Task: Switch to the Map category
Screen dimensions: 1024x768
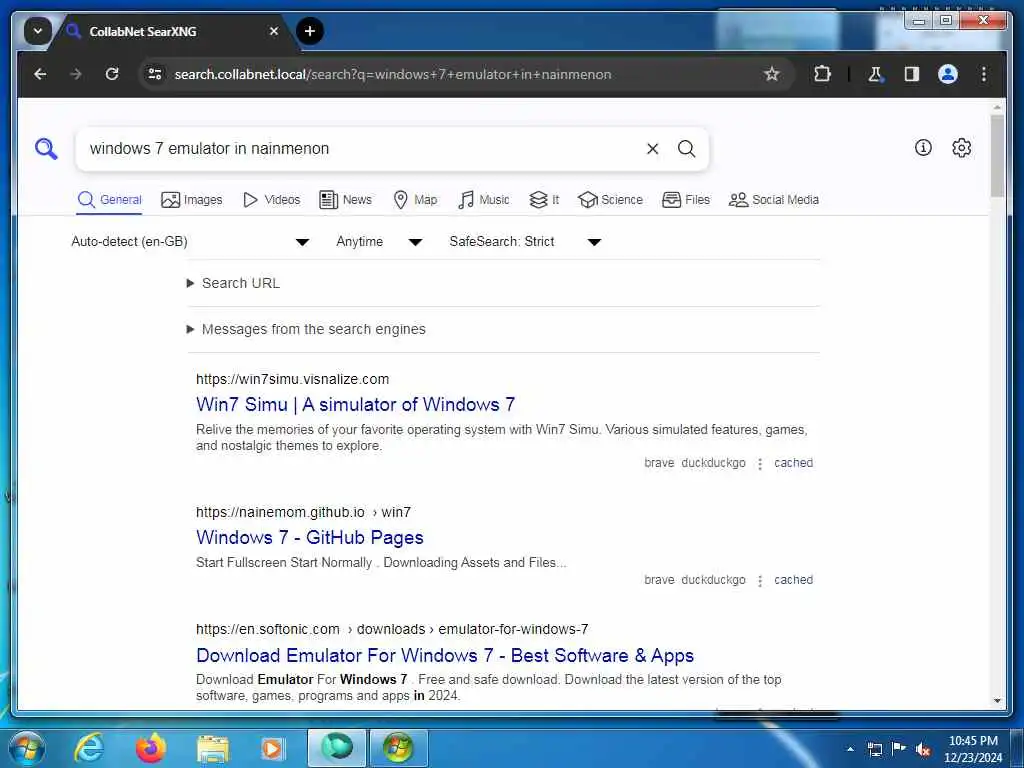Action: click(x=415, y=200)
